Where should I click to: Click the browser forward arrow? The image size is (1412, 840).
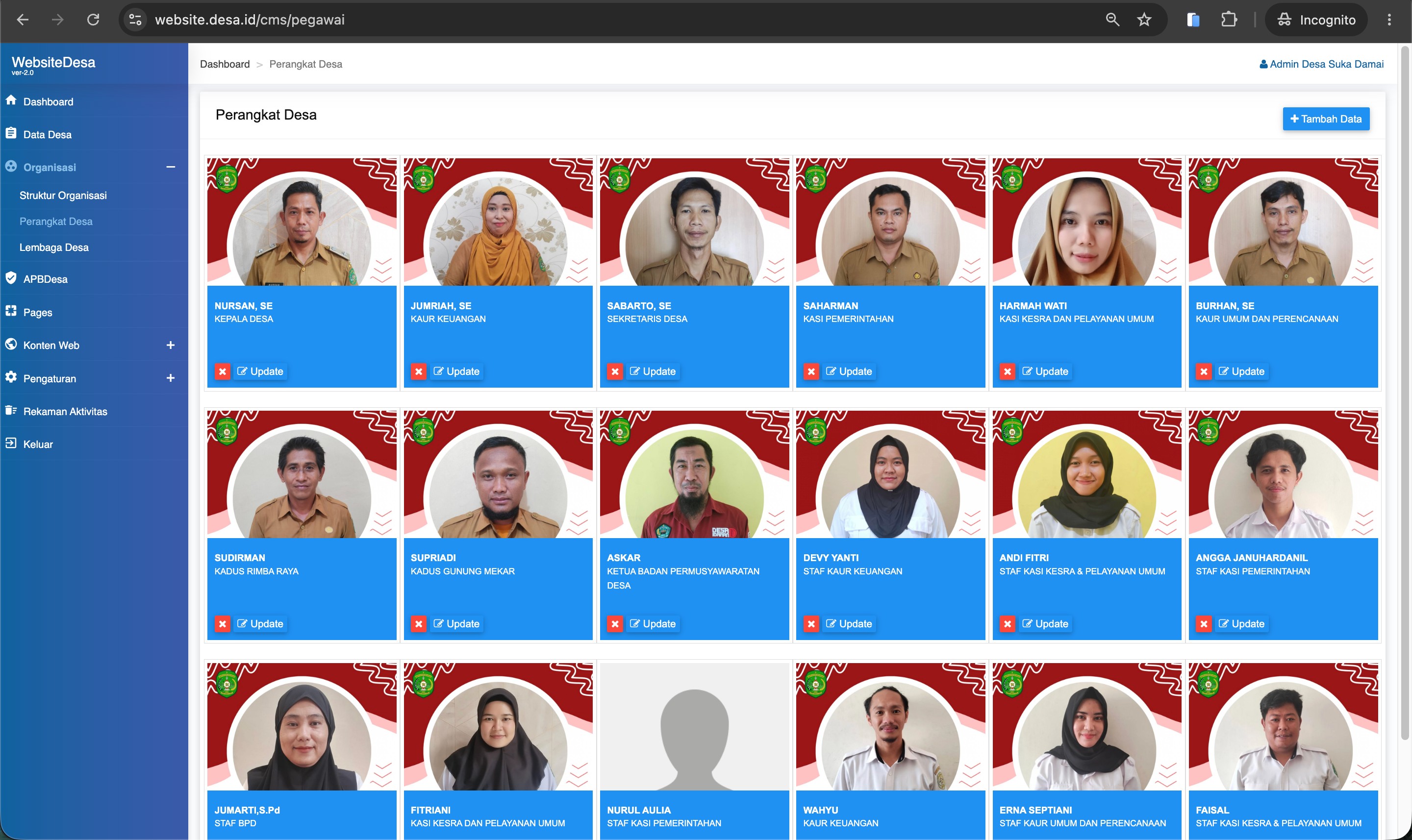(58, 20)
